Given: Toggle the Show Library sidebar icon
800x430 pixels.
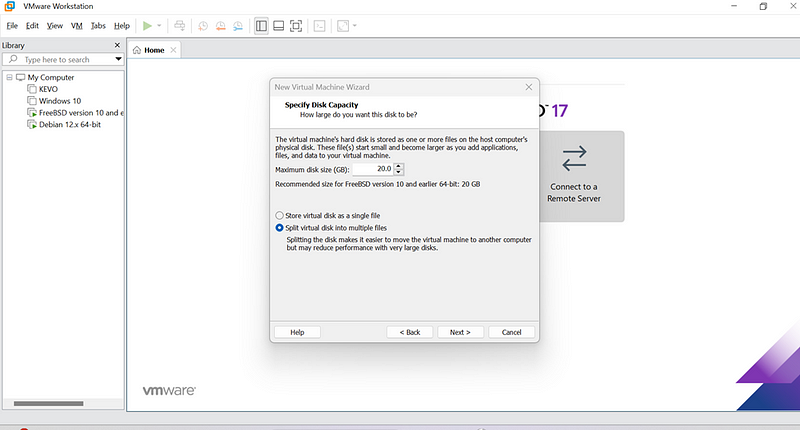Looking at the screenshot, I should click(261, 26).
